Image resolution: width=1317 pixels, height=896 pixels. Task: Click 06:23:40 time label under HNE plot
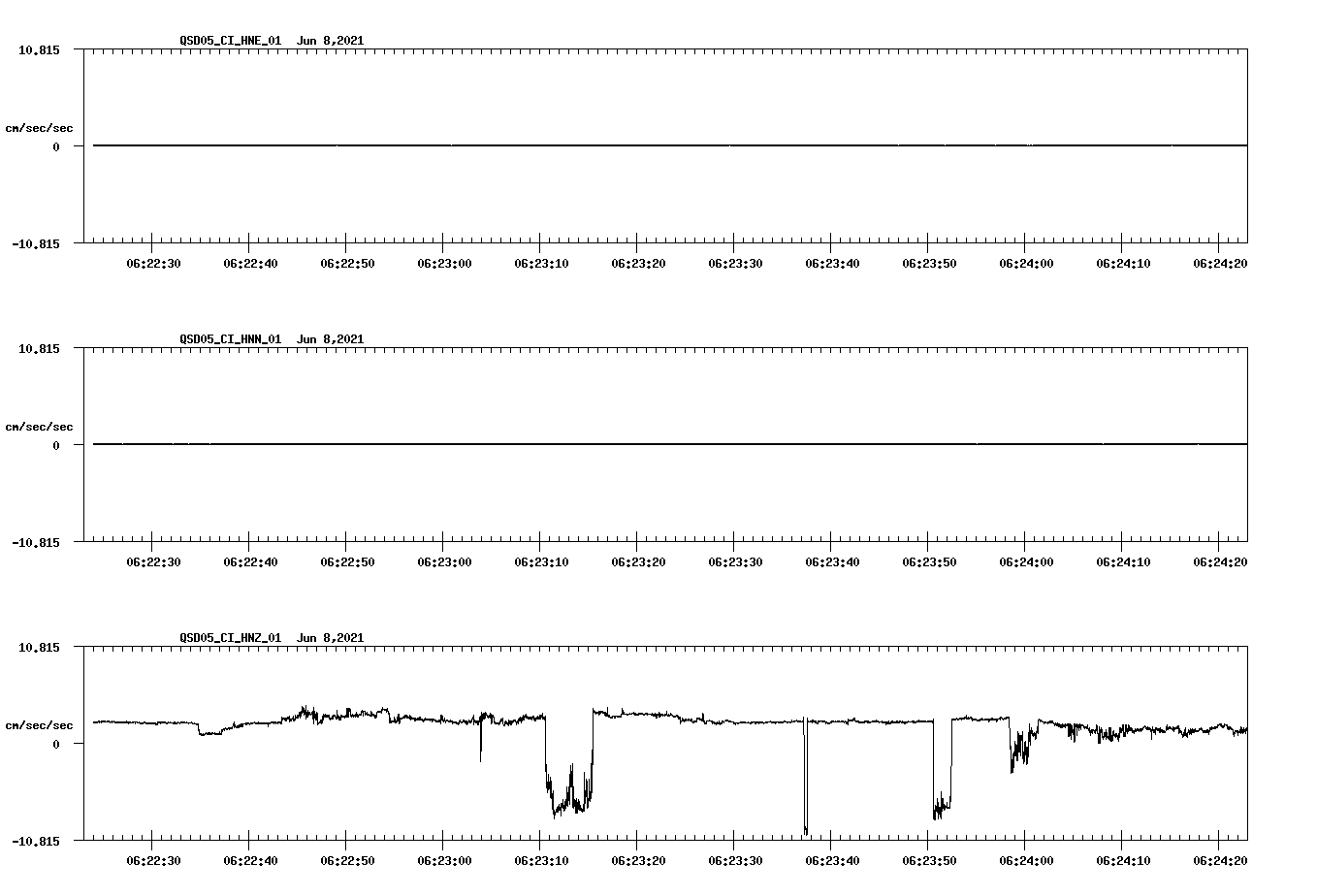[x=832, y=264]
